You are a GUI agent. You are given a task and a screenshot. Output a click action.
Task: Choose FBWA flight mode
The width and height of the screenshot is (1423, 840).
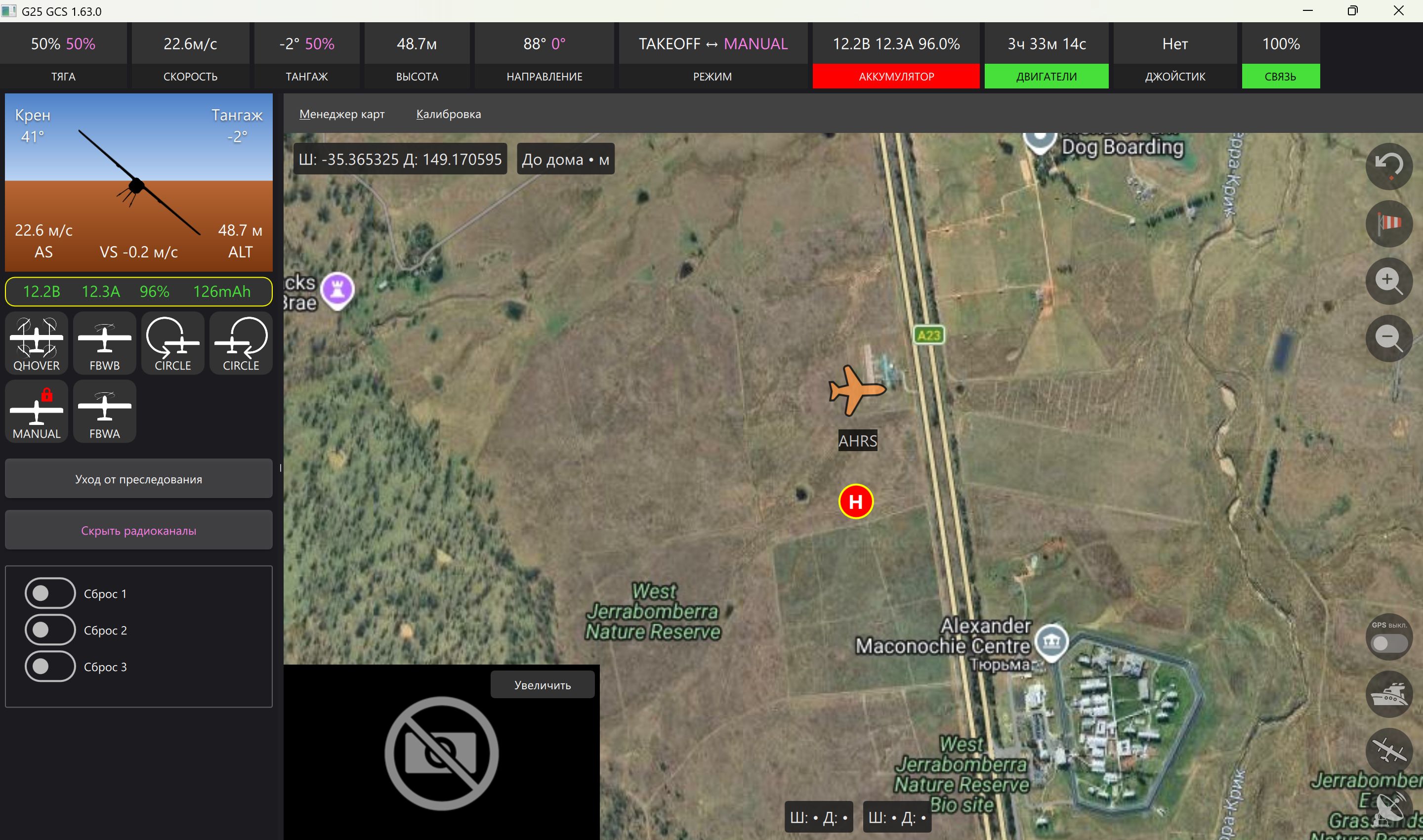[x=105, y=412]
